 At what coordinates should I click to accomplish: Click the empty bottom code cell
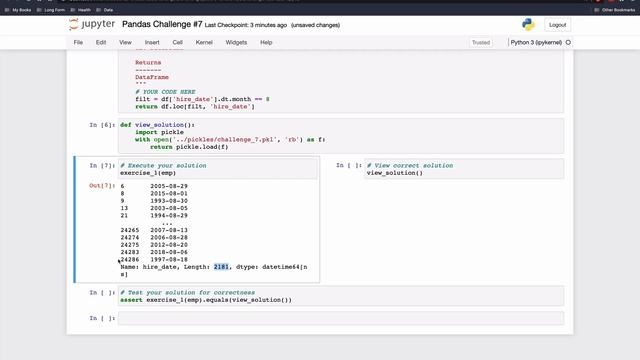pos(341,318)
